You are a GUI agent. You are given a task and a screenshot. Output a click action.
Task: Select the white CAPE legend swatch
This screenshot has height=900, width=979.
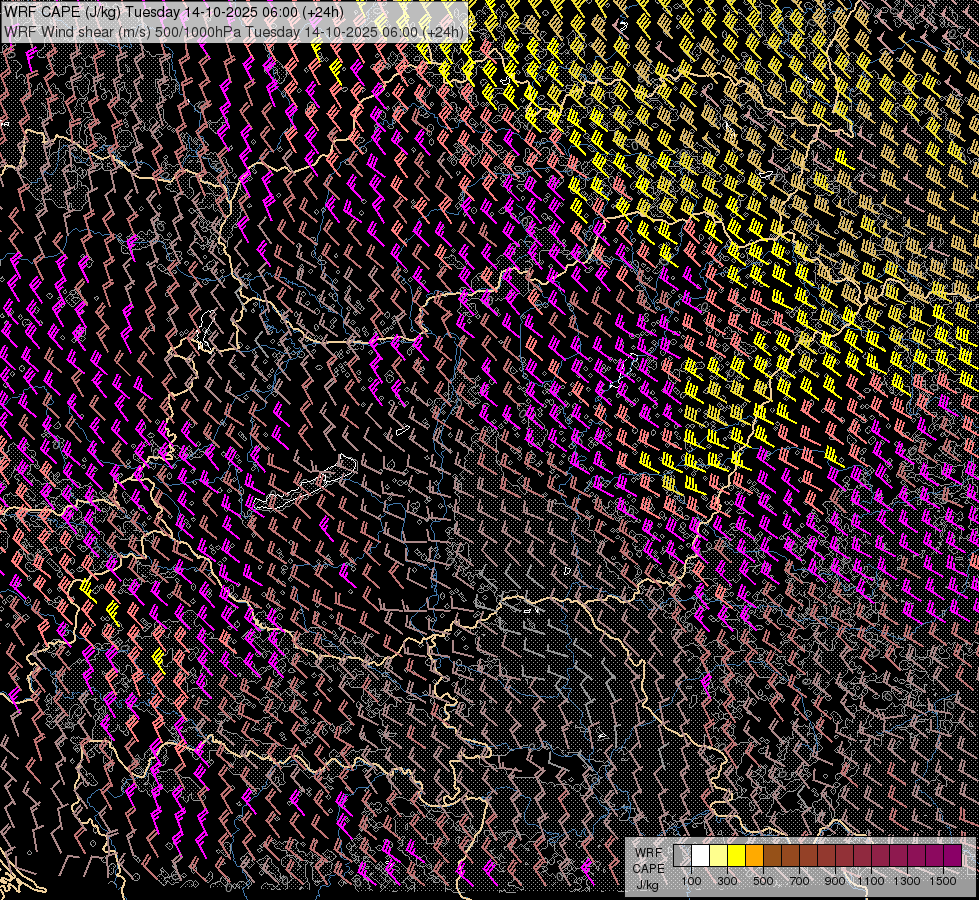click(701, 856)
